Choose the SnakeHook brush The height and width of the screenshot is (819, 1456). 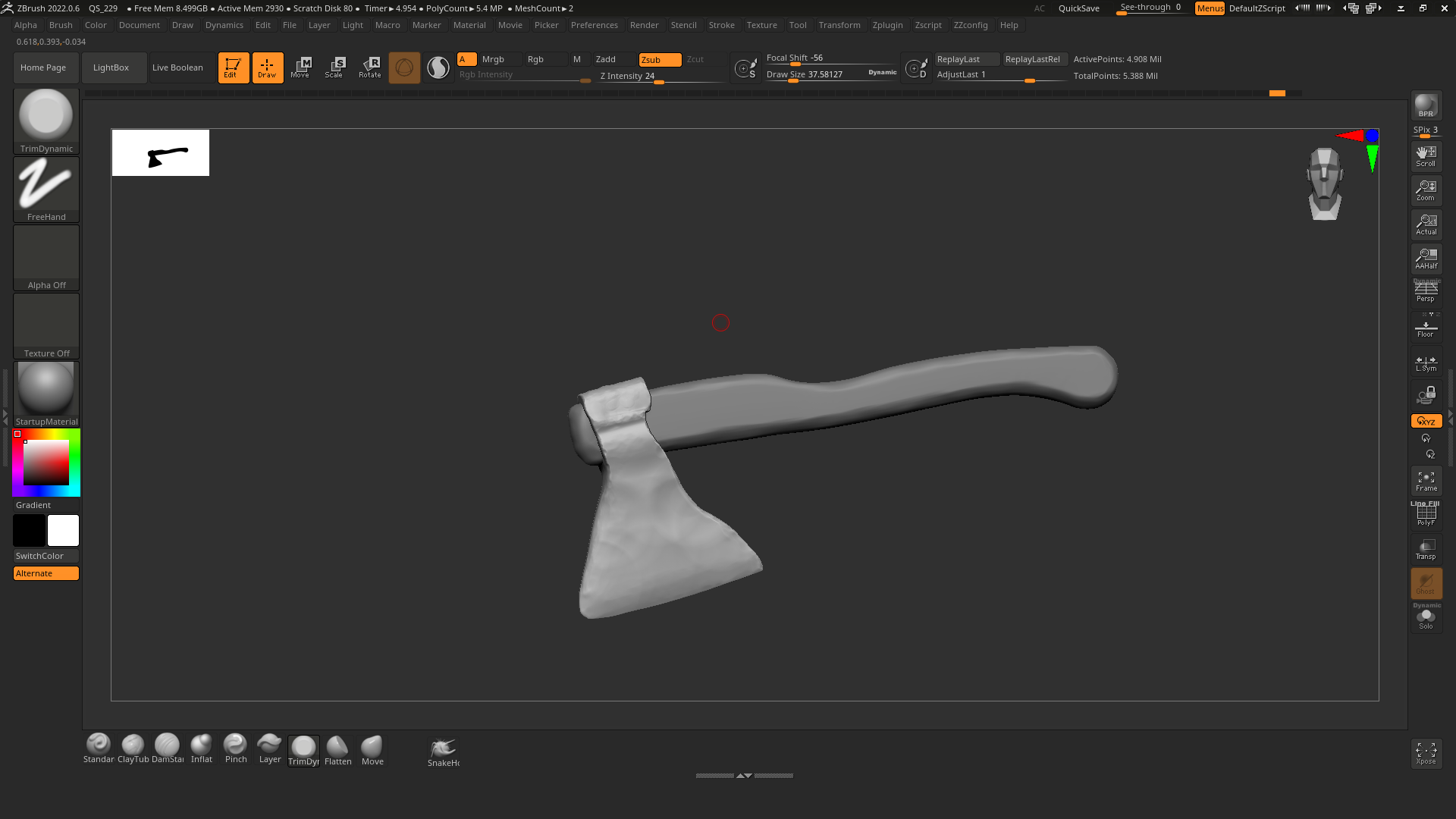(x=443, y=752)
